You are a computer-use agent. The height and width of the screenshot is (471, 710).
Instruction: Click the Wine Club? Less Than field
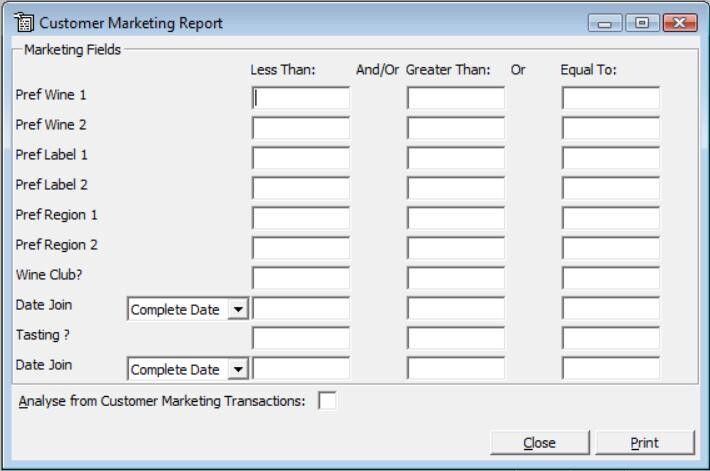(x=301, y=278)
